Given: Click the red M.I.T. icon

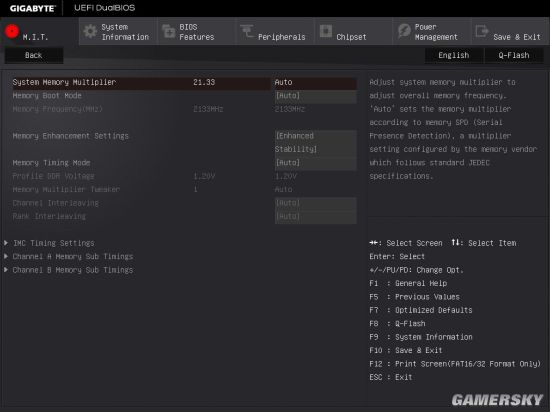Looking at the screenshot, I should coord(12,32).
